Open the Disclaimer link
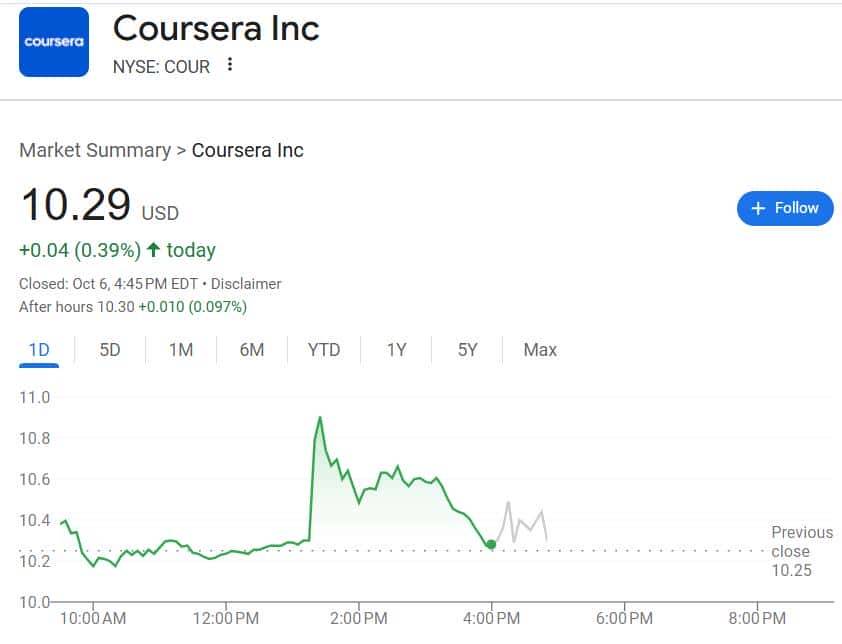 246,284
